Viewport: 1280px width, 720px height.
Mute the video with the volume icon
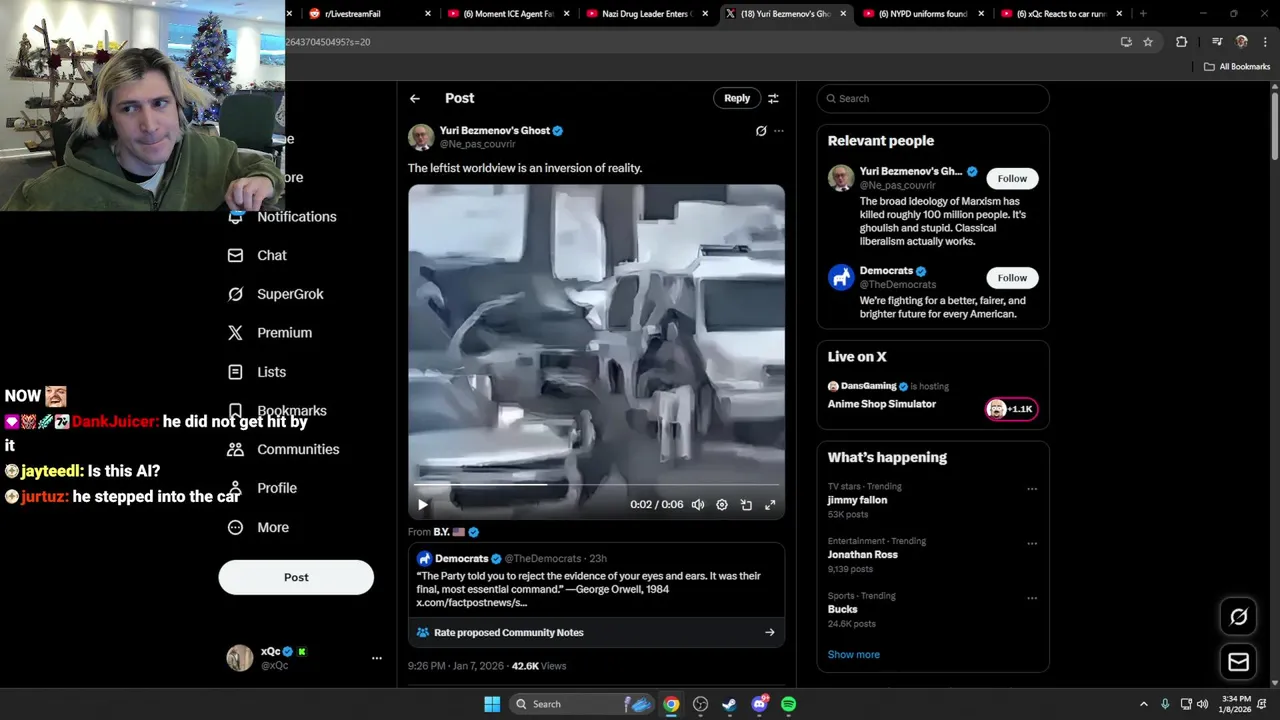[x=698, y=505]
